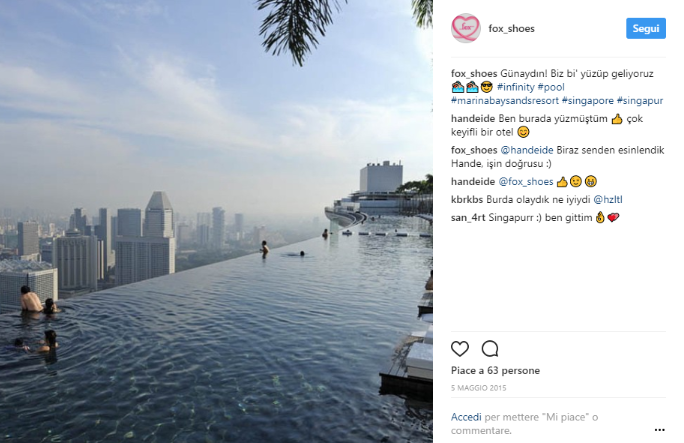Open the three-dots more options menu
The height and width of the screenshot is (443, 684).
coord(660,430)
